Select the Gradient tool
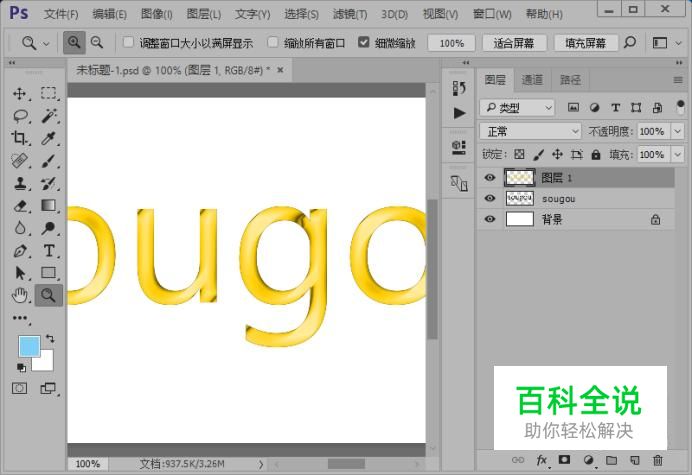The width and height of the screenshot is (692, 475). click(x=49, y=206)
